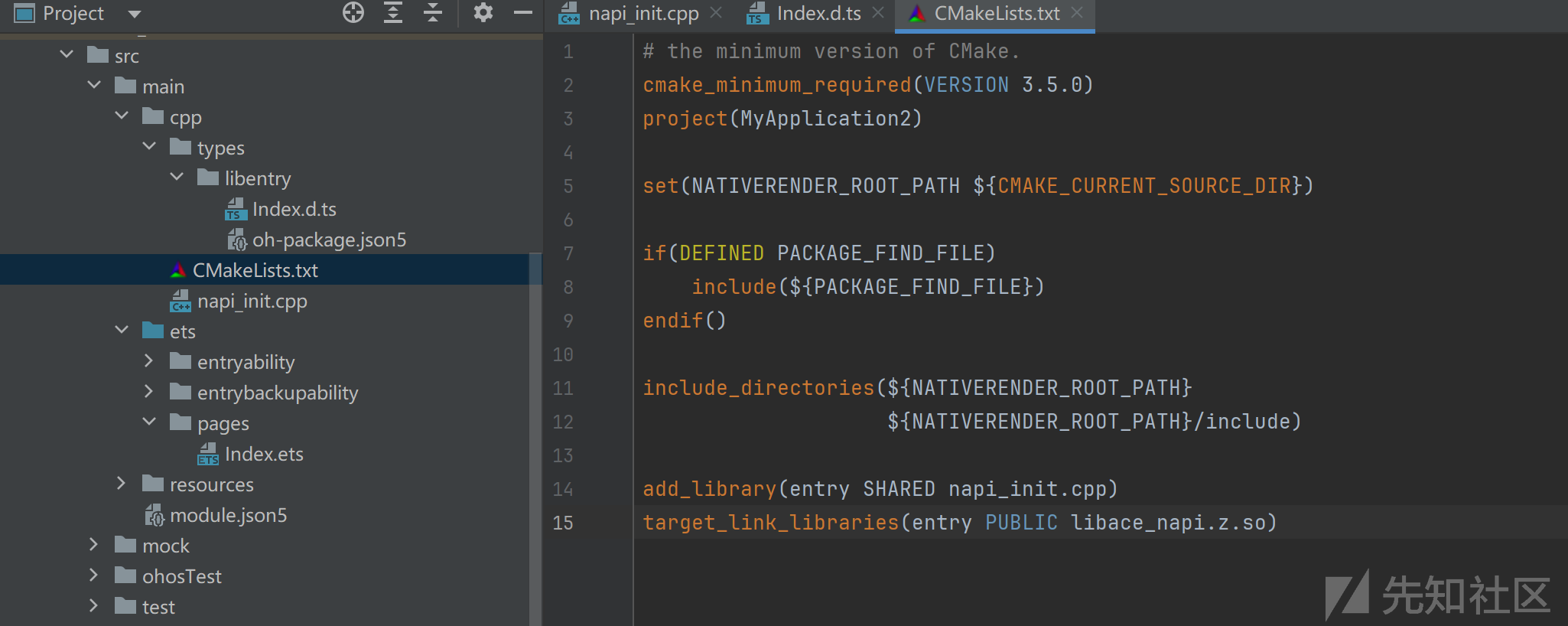The height and width of the screenshot is (626, 1568).
Task: Hide the Project panel with minus icon
Action: click(523, 12)
